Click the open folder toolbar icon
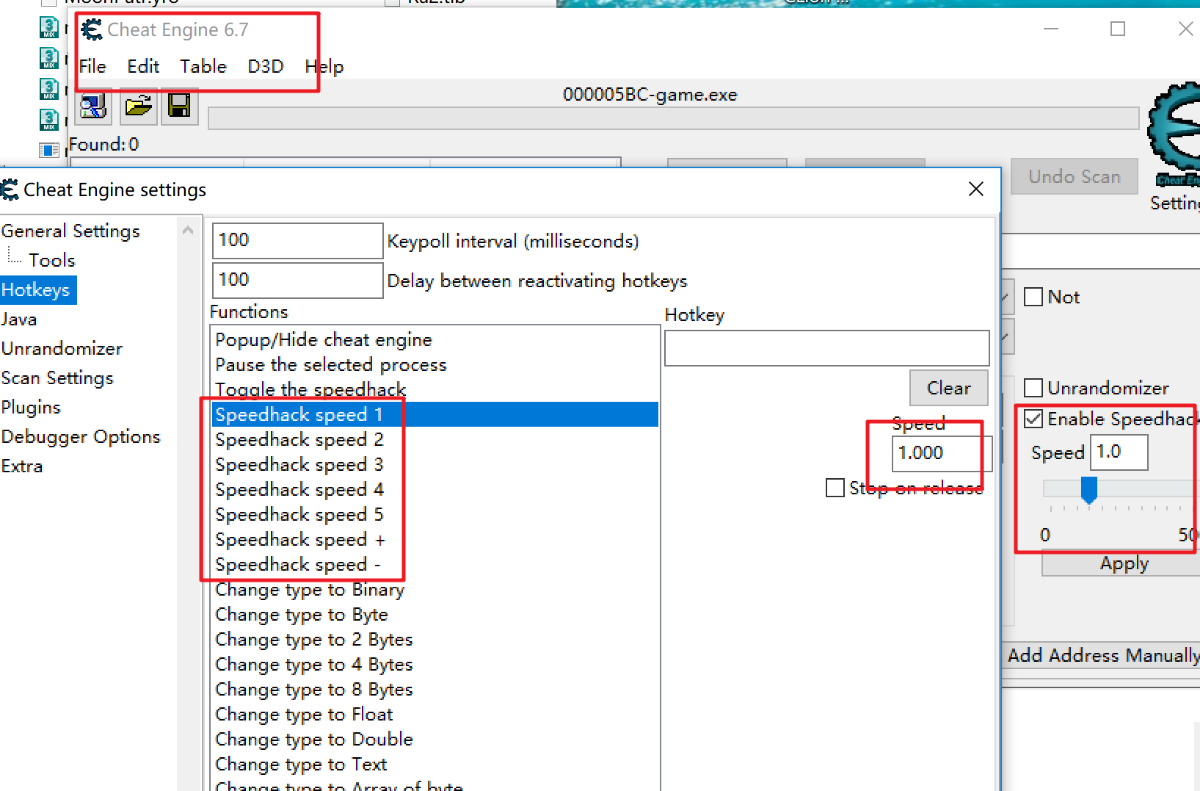Viewport: 1200px width, 791px height. click(x=138, y=107)
